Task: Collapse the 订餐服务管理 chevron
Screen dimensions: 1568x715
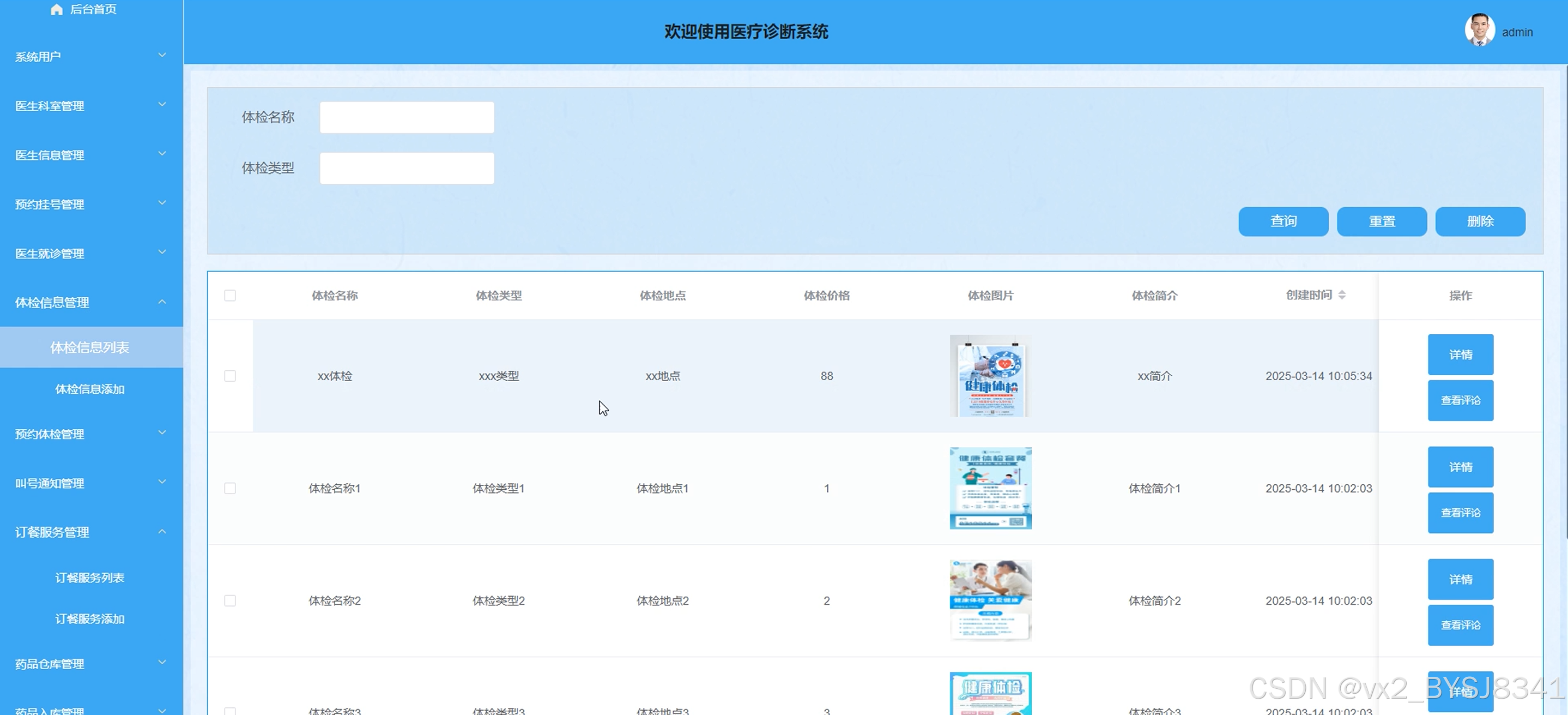Action: tap(162, 532)
